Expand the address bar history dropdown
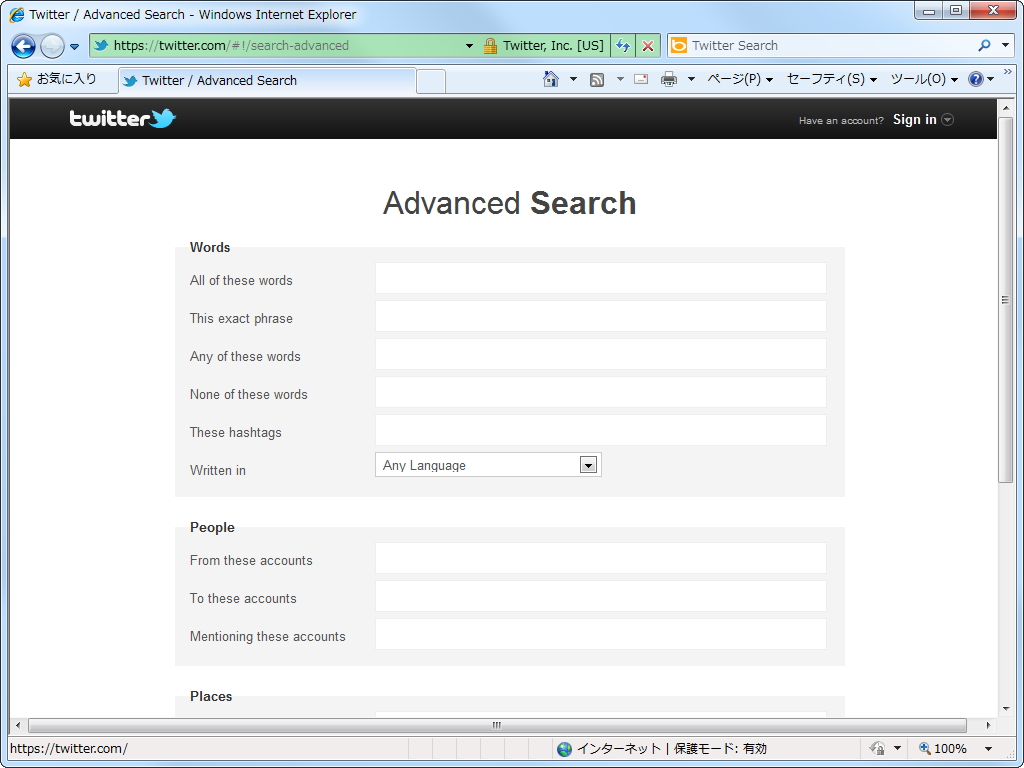Image resolution: width=1024 pixels, height=768 pixels. [x=468, y=45]
